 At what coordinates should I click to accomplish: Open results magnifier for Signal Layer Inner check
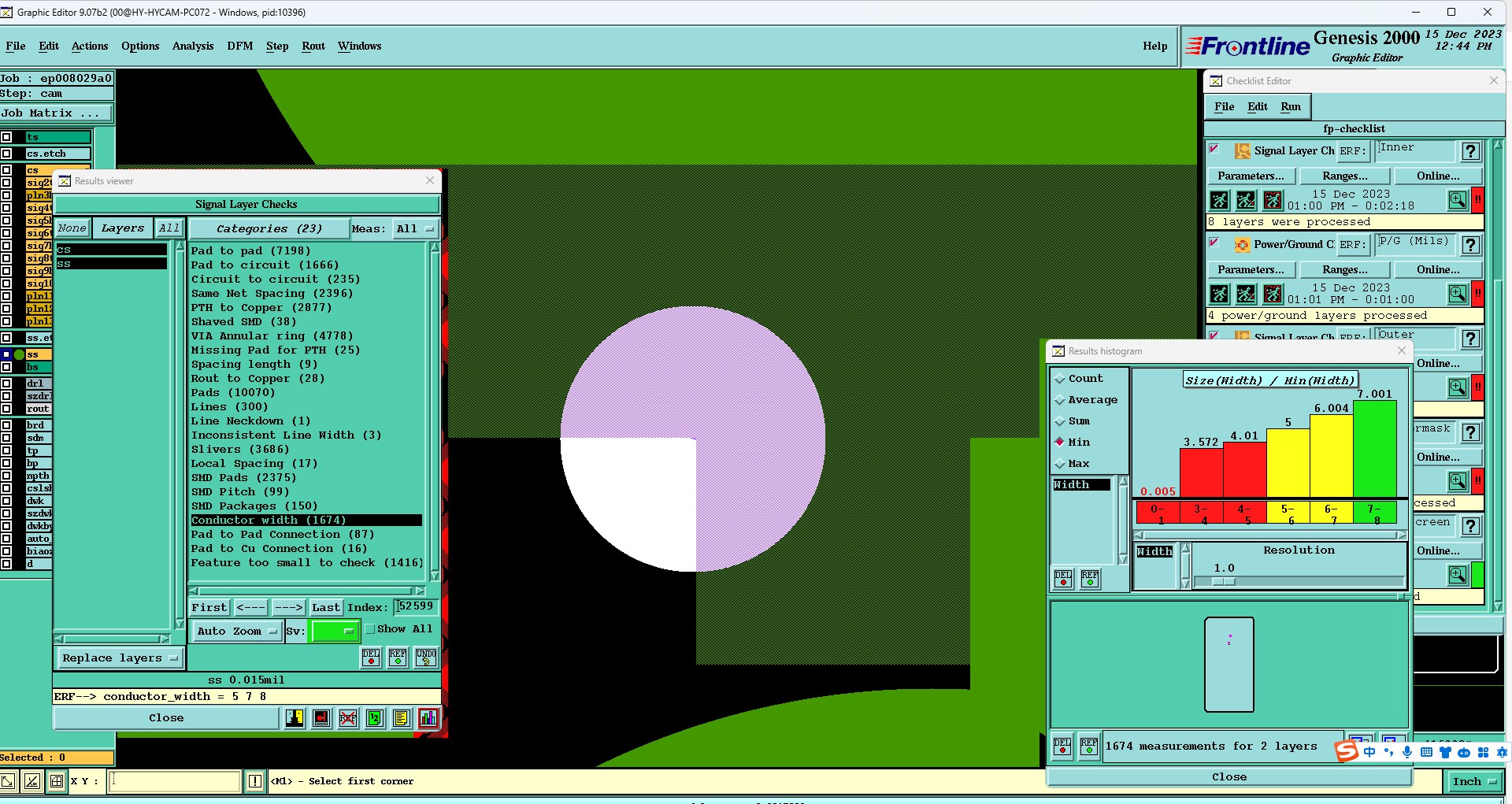1458,200
